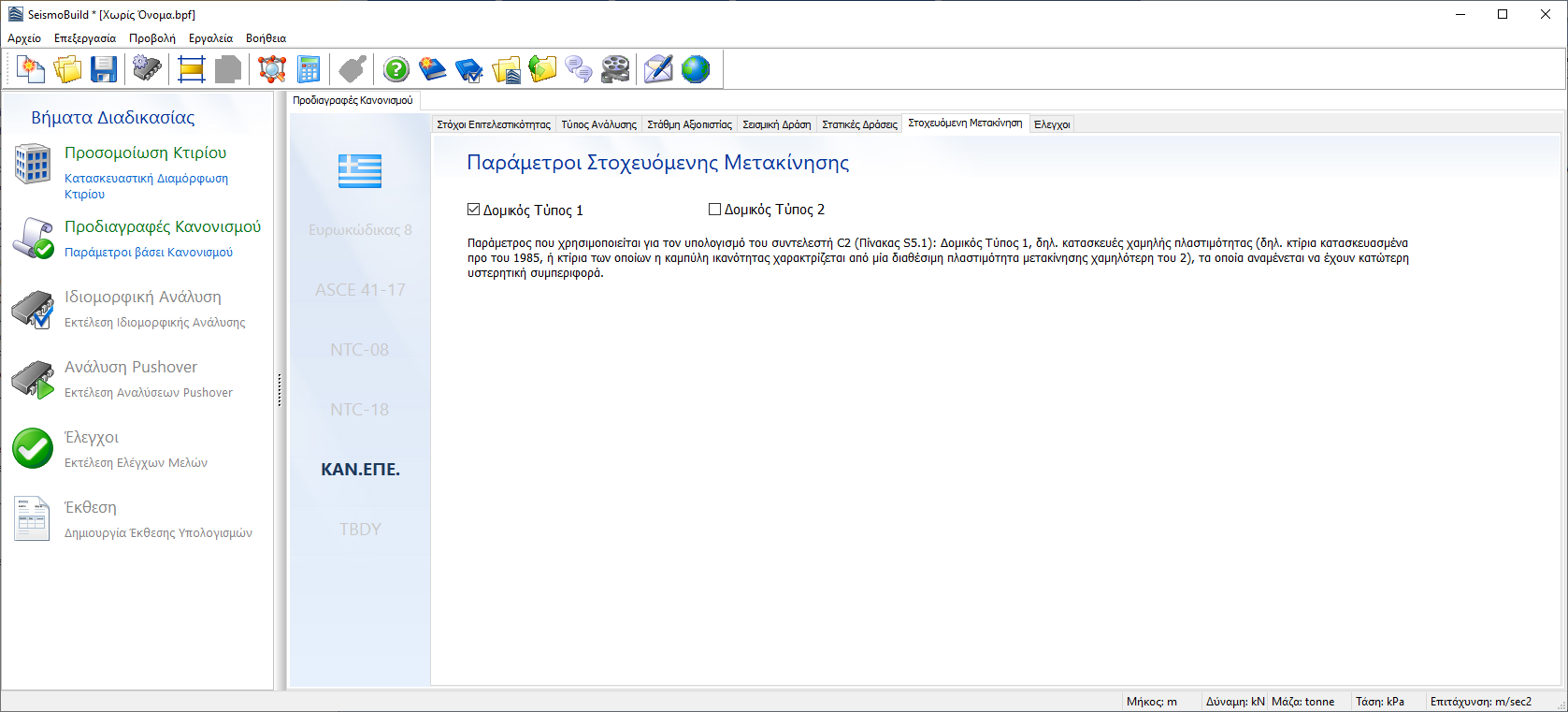This screenshot has height=712, width=1568.
Task: Click the green question mark help icon
Action: click(396, 69)
